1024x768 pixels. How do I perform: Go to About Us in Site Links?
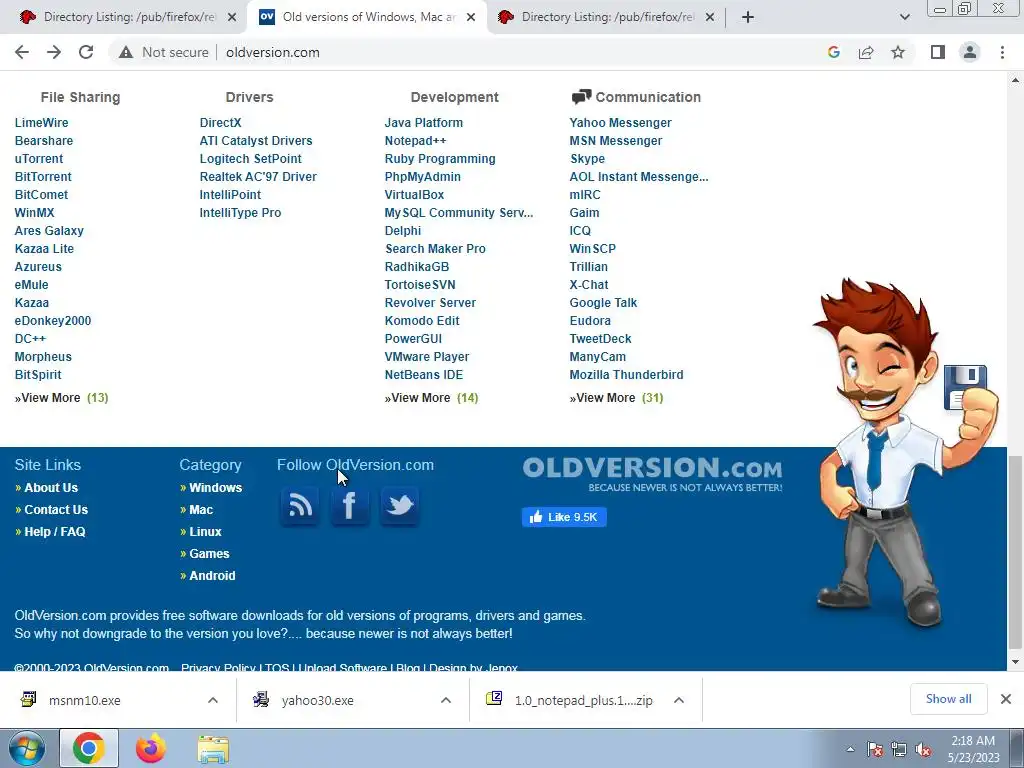(51, 488)
